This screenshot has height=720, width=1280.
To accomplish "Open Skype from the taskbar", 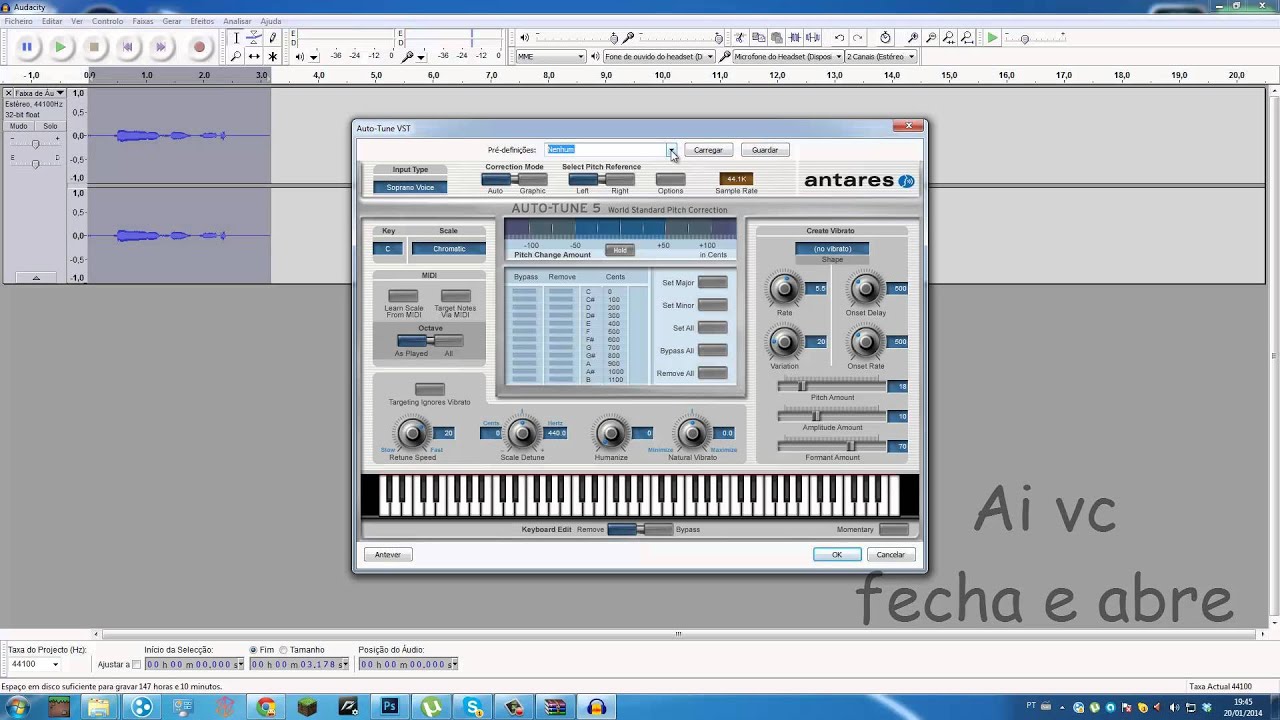I will pyautogui.click(x=473, y=707).
